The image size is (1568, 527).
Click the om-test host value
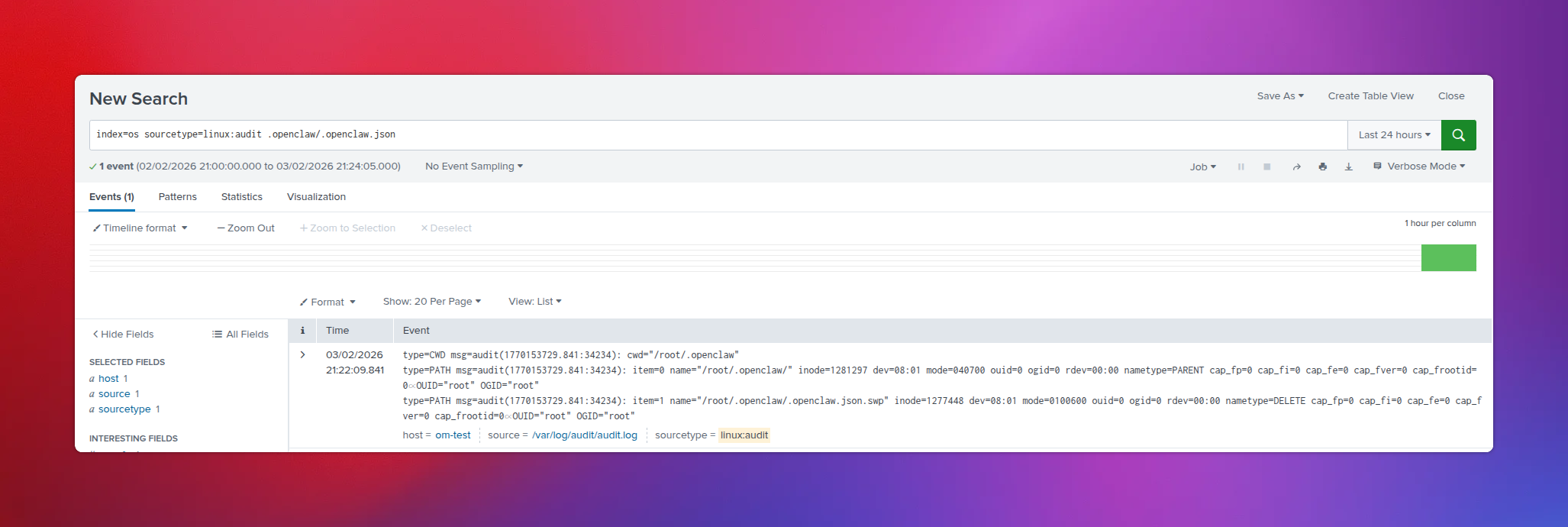[453, 435]
